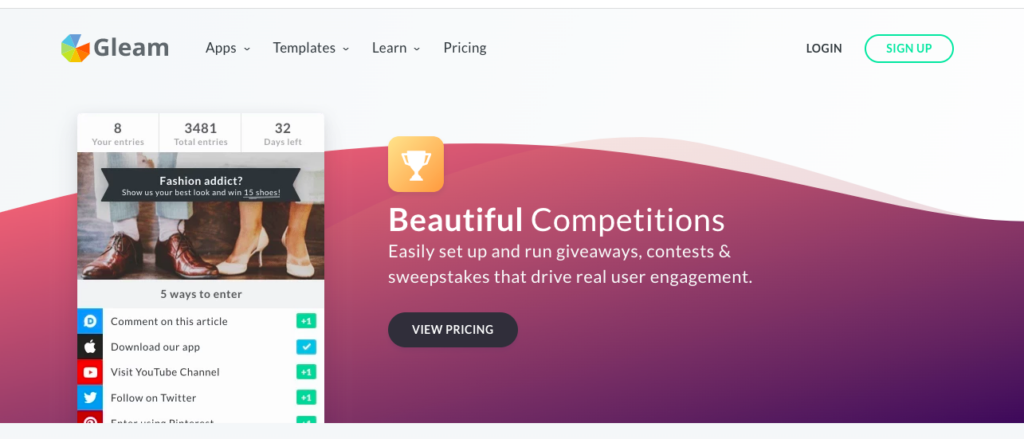Click the golden trophy competitions icon
Image resolution: width=1024 pixels, height=439 pixels.
416,164
